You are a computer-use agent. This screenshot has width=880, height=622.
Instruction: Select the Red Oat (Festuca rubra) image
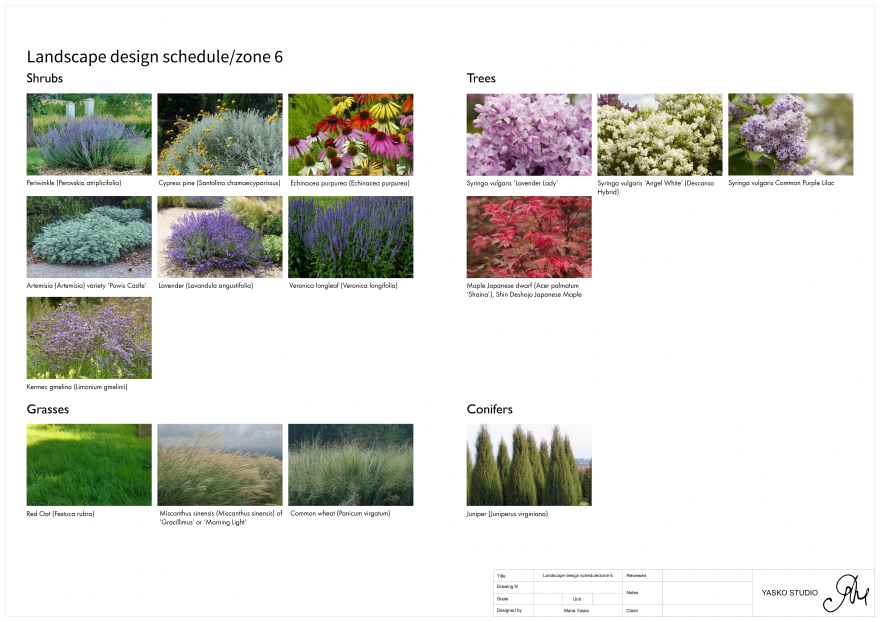tap(89, 465)
